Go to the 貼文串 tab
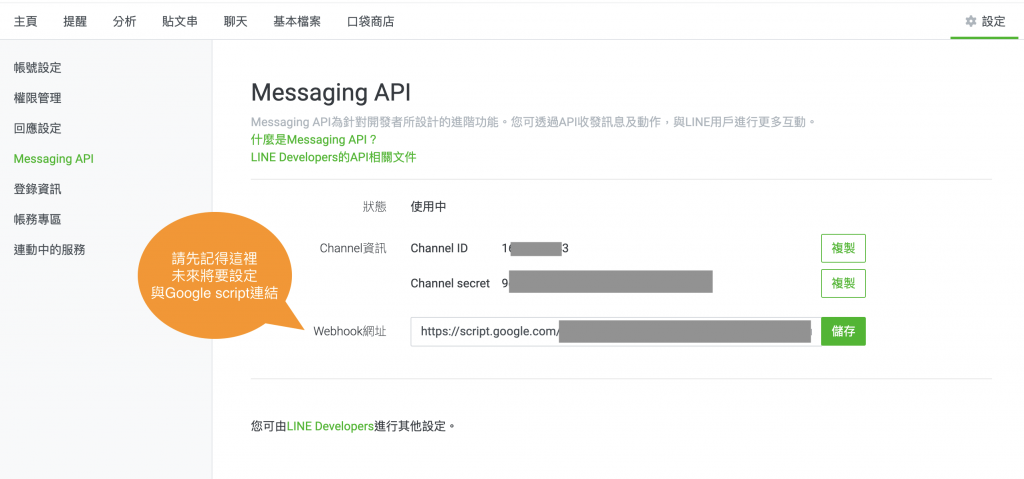Image resolution: width=1024 pixels, height=479 pixels. coord(180,22)
